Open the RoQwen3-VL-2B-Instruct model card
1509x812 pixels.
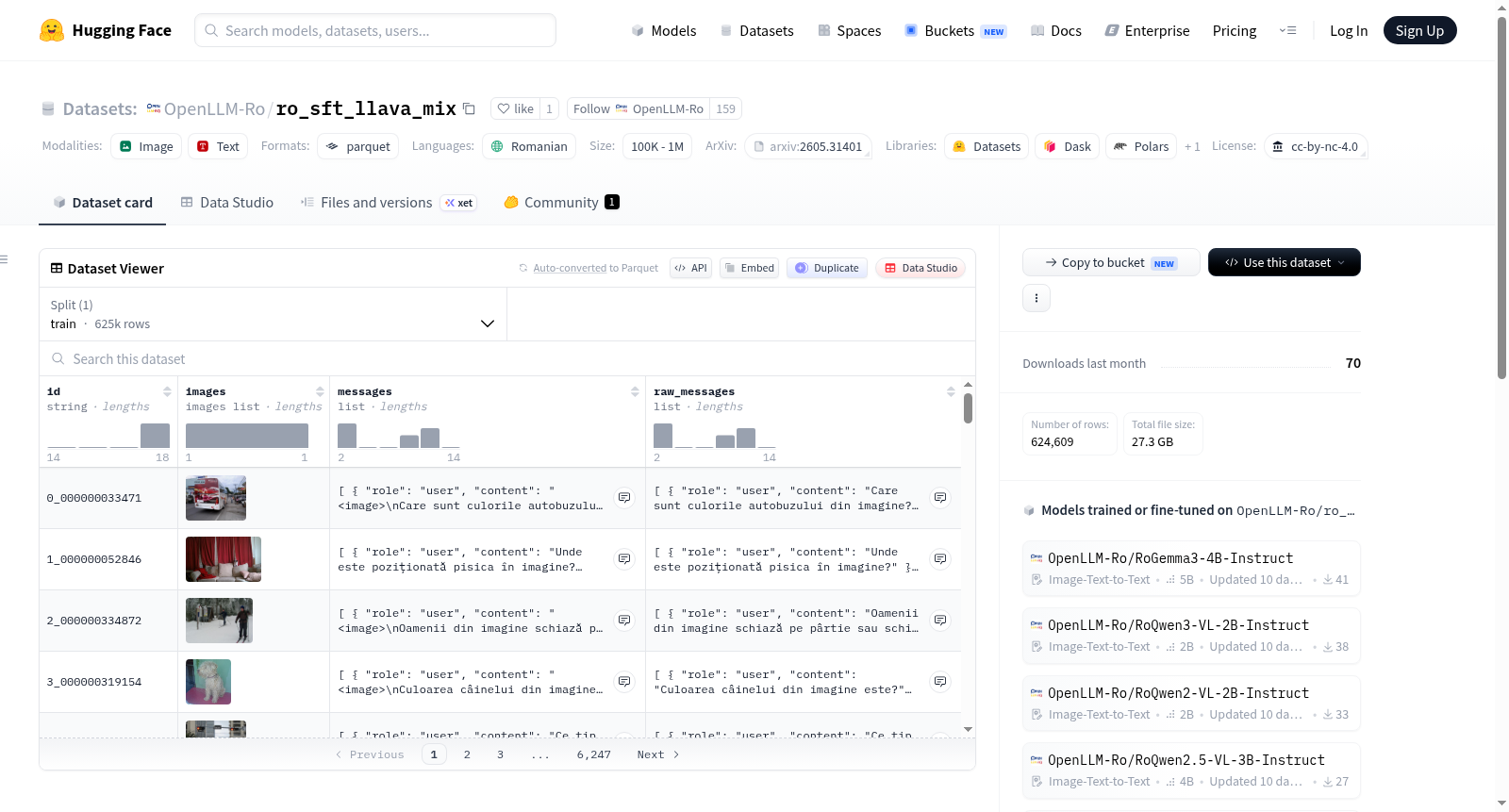1191,635
